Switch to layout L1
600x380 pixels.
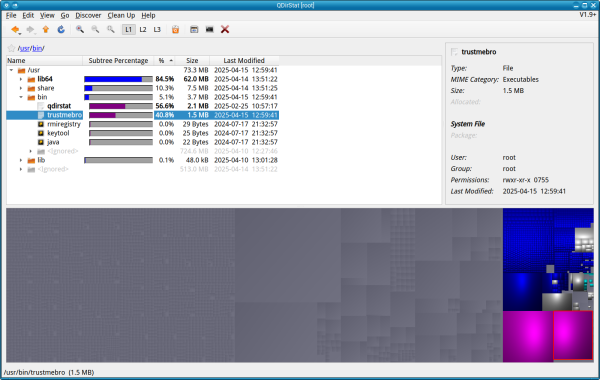(129, 29)
